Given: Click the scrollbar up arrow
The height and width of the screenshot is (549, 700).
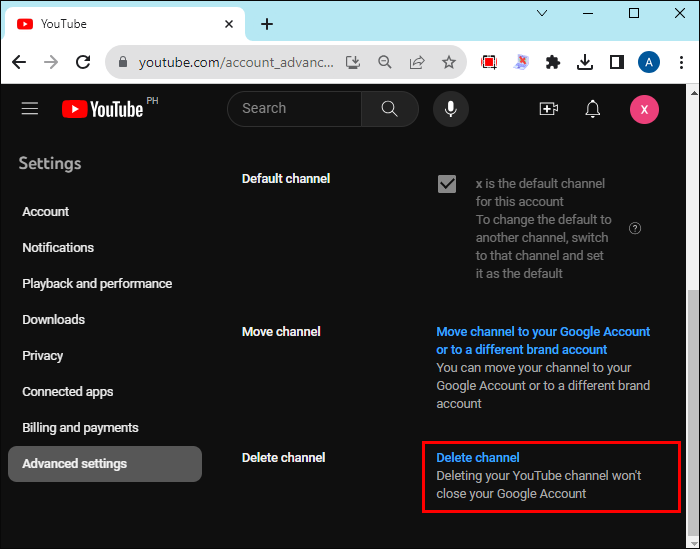Looking at the screenshot, I should click(693, 92).
